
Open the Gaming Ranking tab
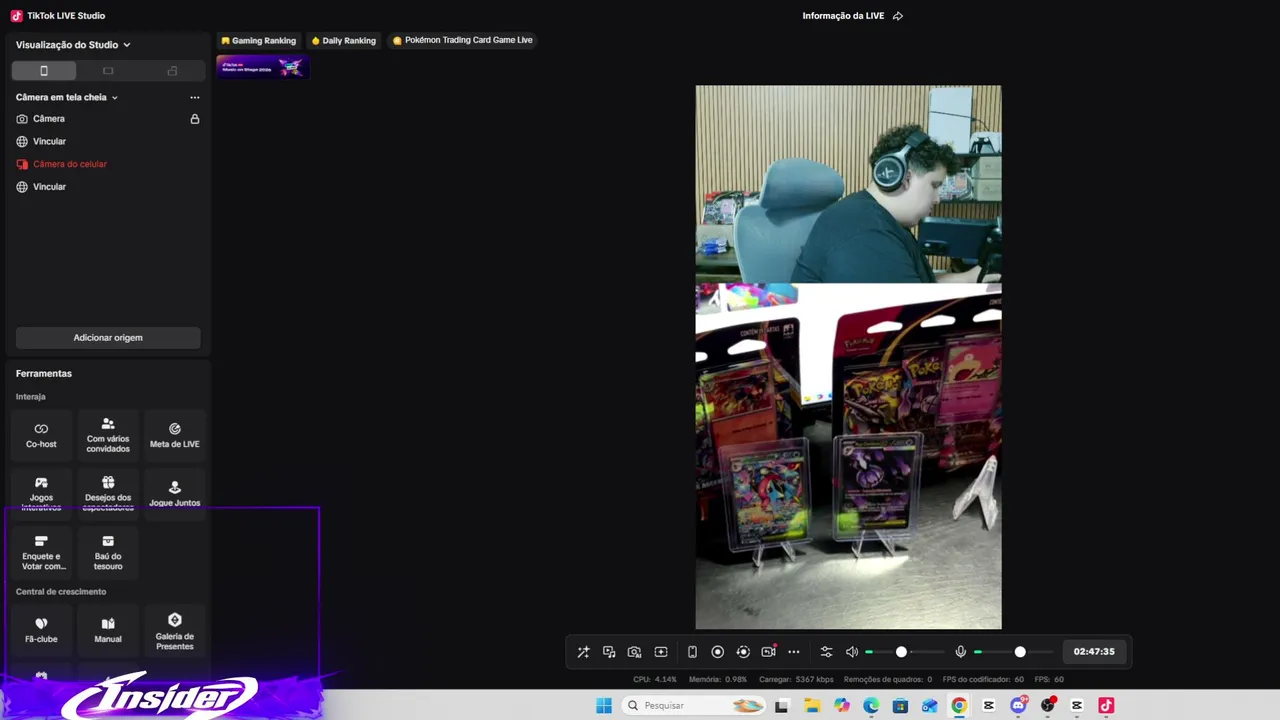[x=258, y=41]
